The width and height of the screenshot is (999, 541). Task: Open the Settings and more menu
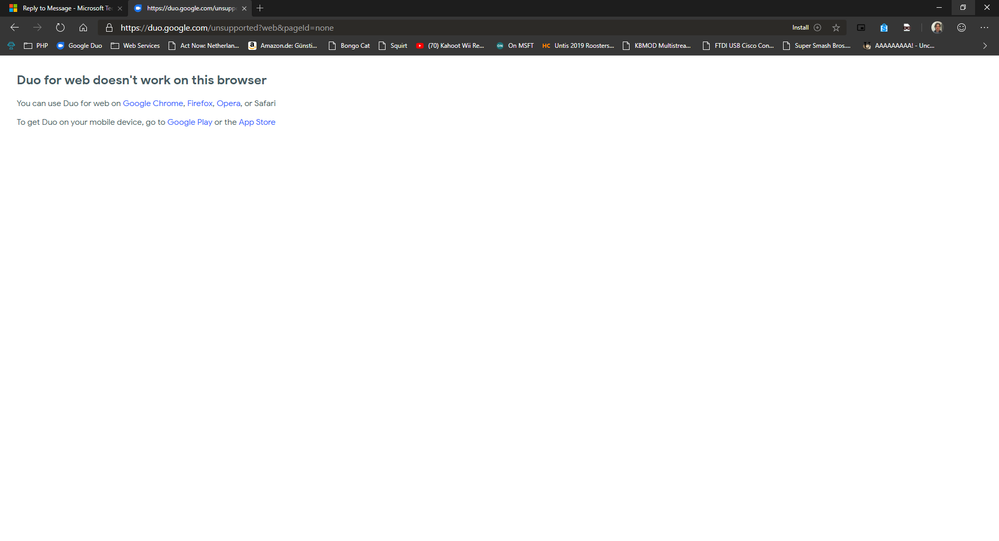(984, 27)
